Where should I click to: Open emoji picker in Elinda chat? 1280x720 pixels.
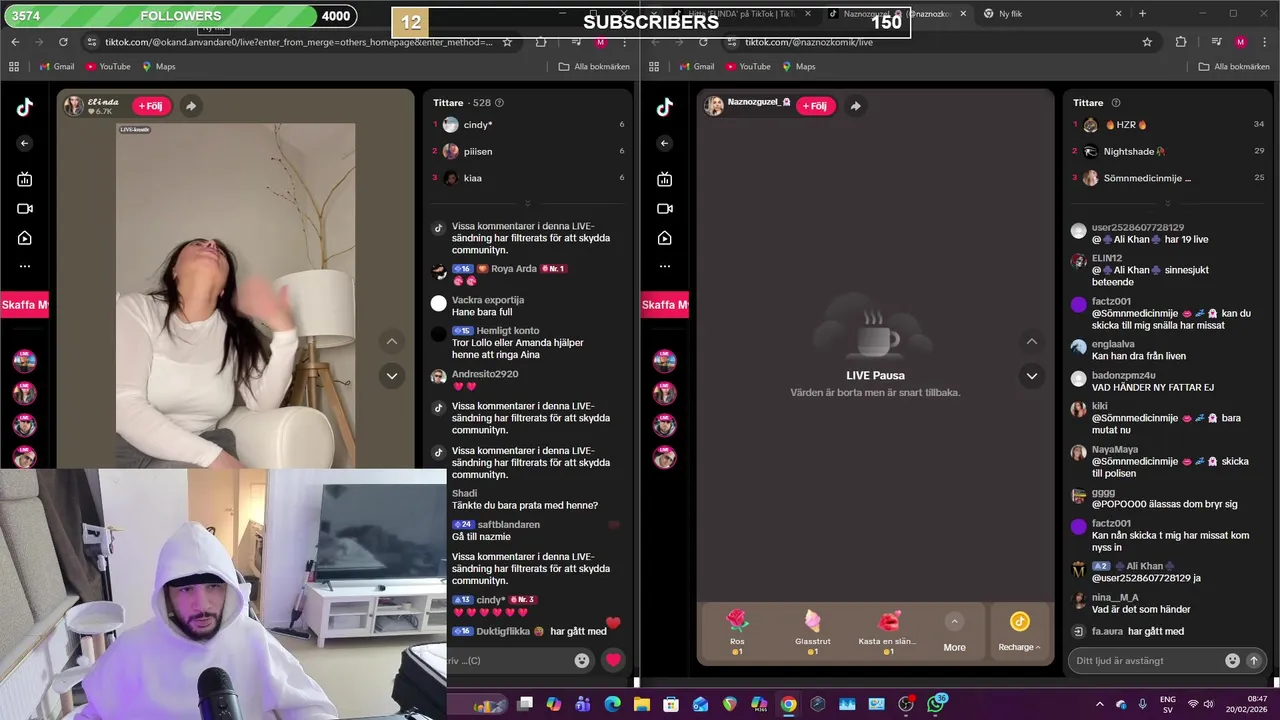tap(582, 660)
